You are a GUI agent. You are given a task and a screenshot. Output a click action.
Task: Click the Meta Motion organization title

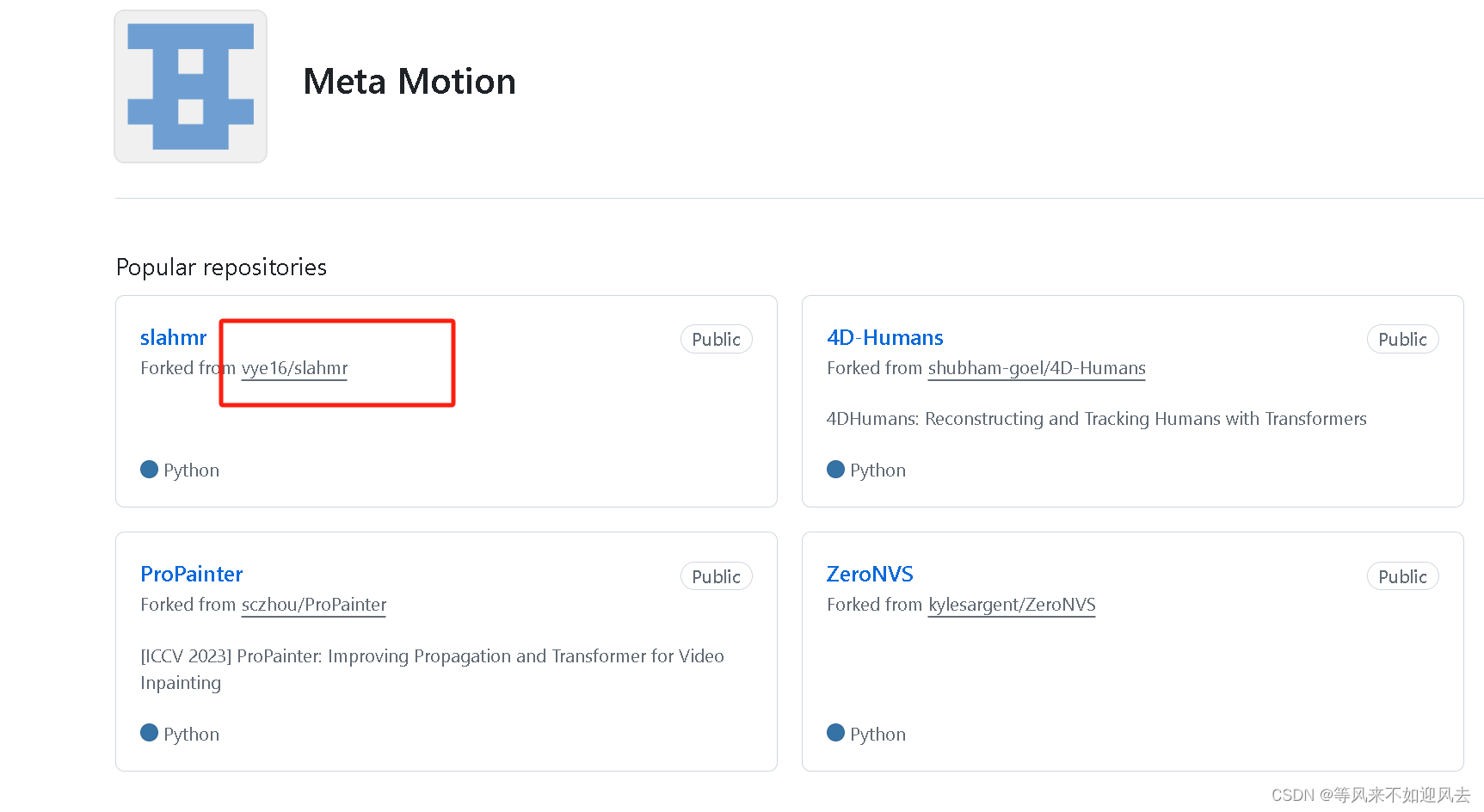point(409,82)
